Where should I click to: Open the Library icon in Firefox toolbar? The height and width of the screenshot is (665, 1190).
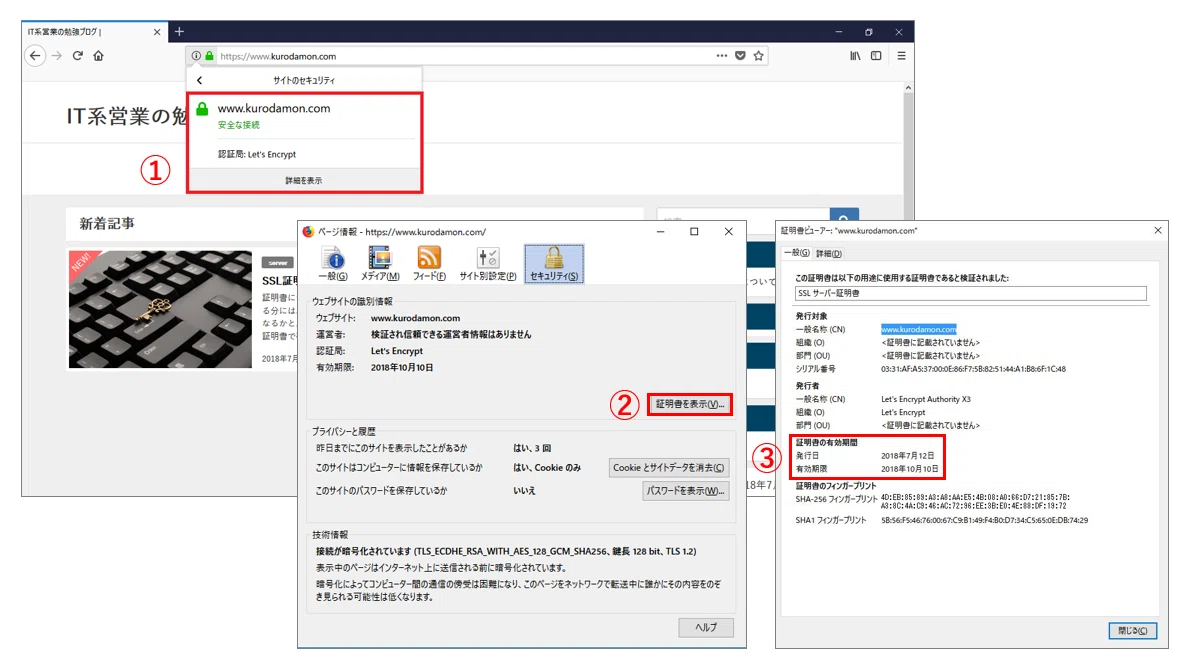click(x=855, y=55)
